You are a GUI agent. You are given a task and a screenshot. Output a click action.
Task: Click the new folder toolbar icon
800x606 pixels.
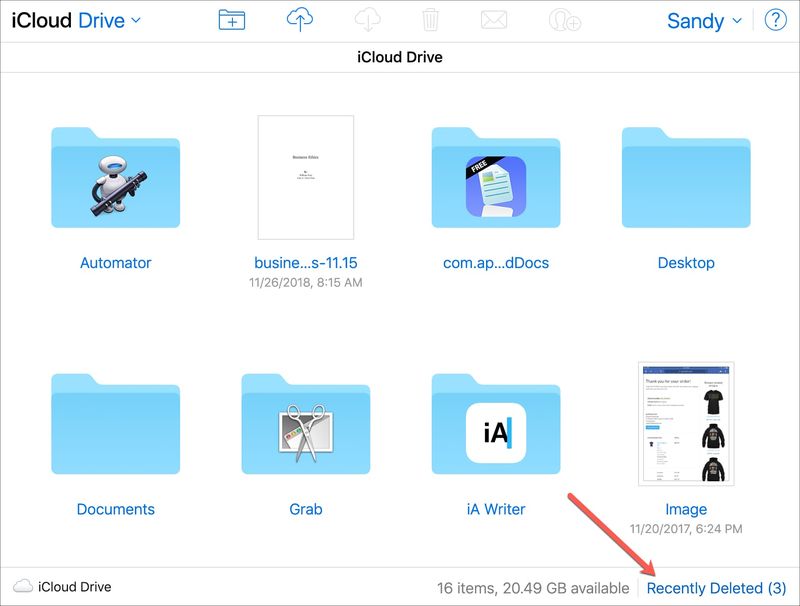pos(232,20)
